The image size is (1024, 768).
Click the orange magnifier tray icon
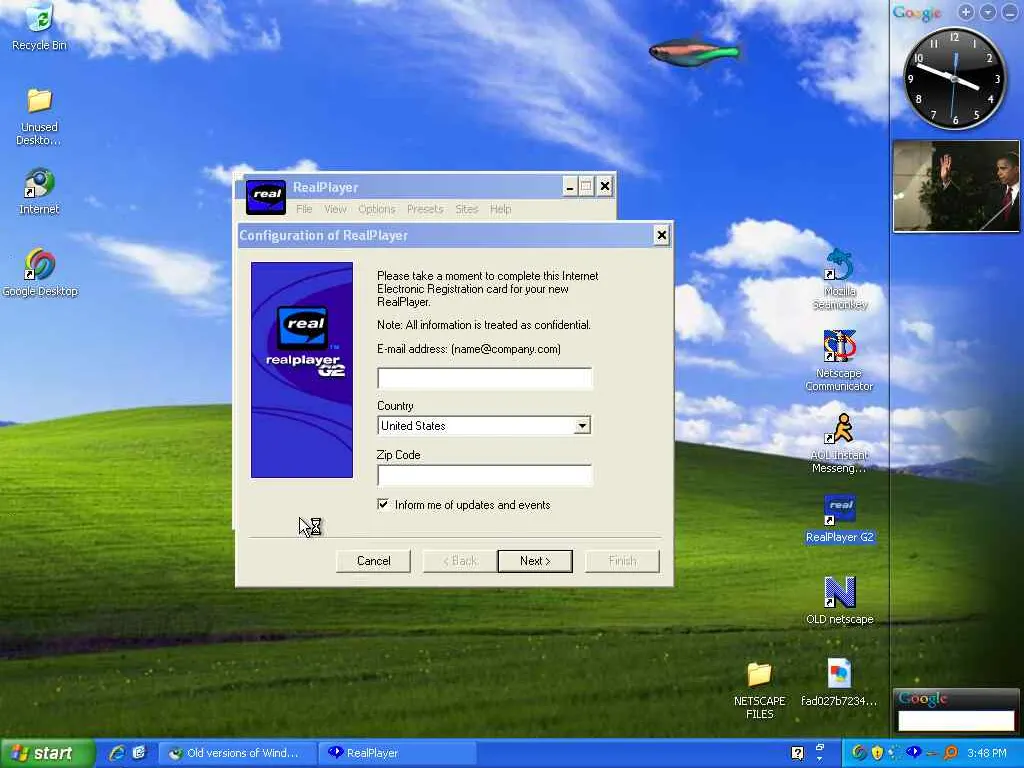951,753
